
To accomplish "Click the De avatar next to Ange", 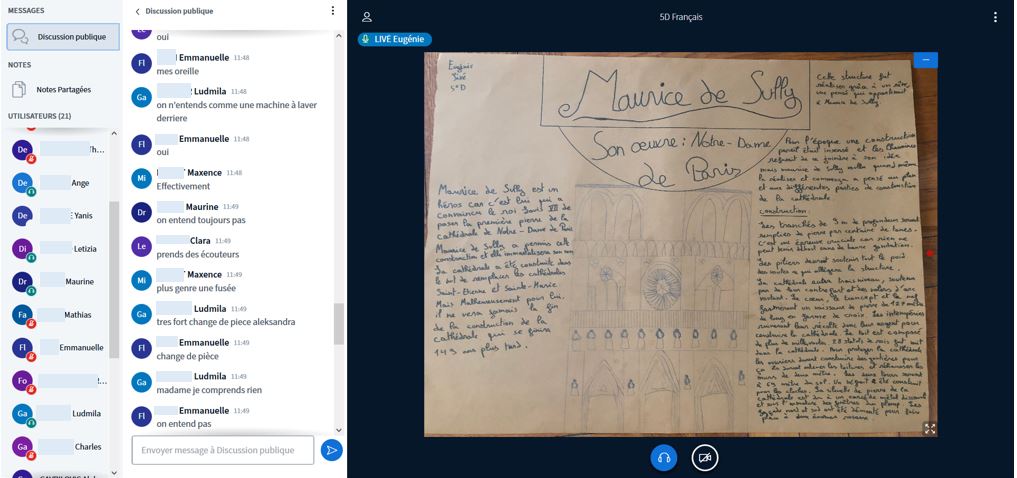I will point(22,183).
